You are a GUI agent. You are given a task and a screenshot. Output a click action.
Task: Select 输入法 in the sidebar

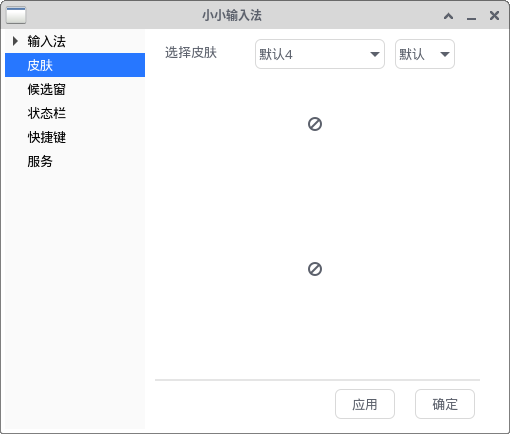(46, 41)
